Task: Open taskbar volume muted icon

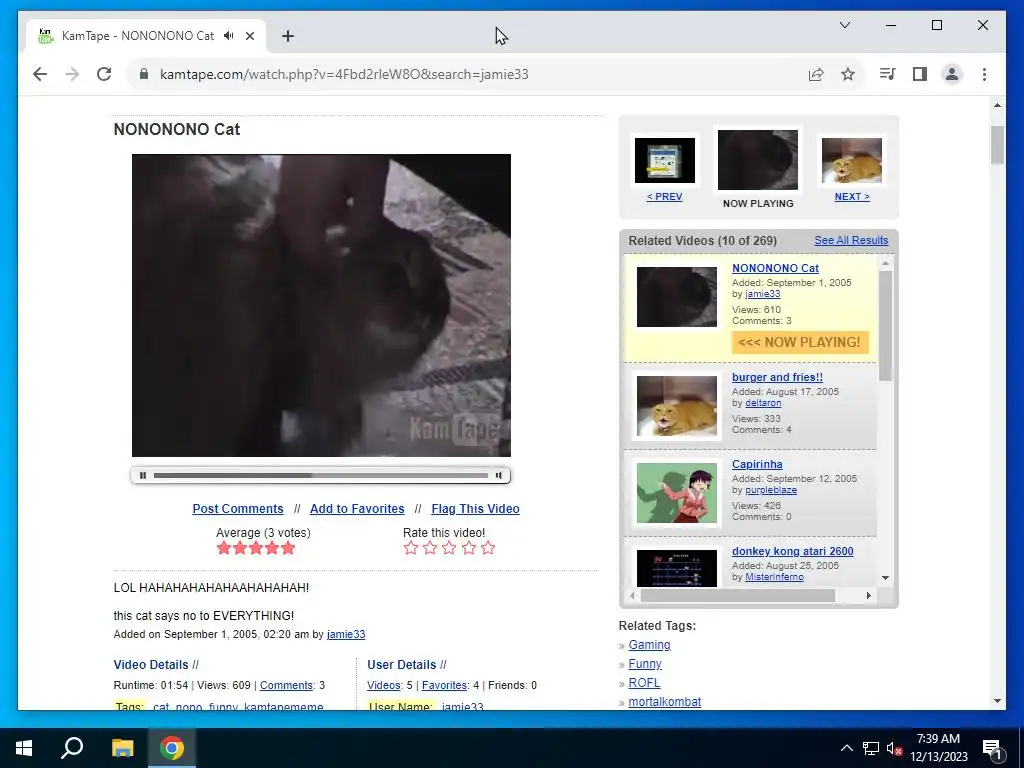Action: (894, 748)
